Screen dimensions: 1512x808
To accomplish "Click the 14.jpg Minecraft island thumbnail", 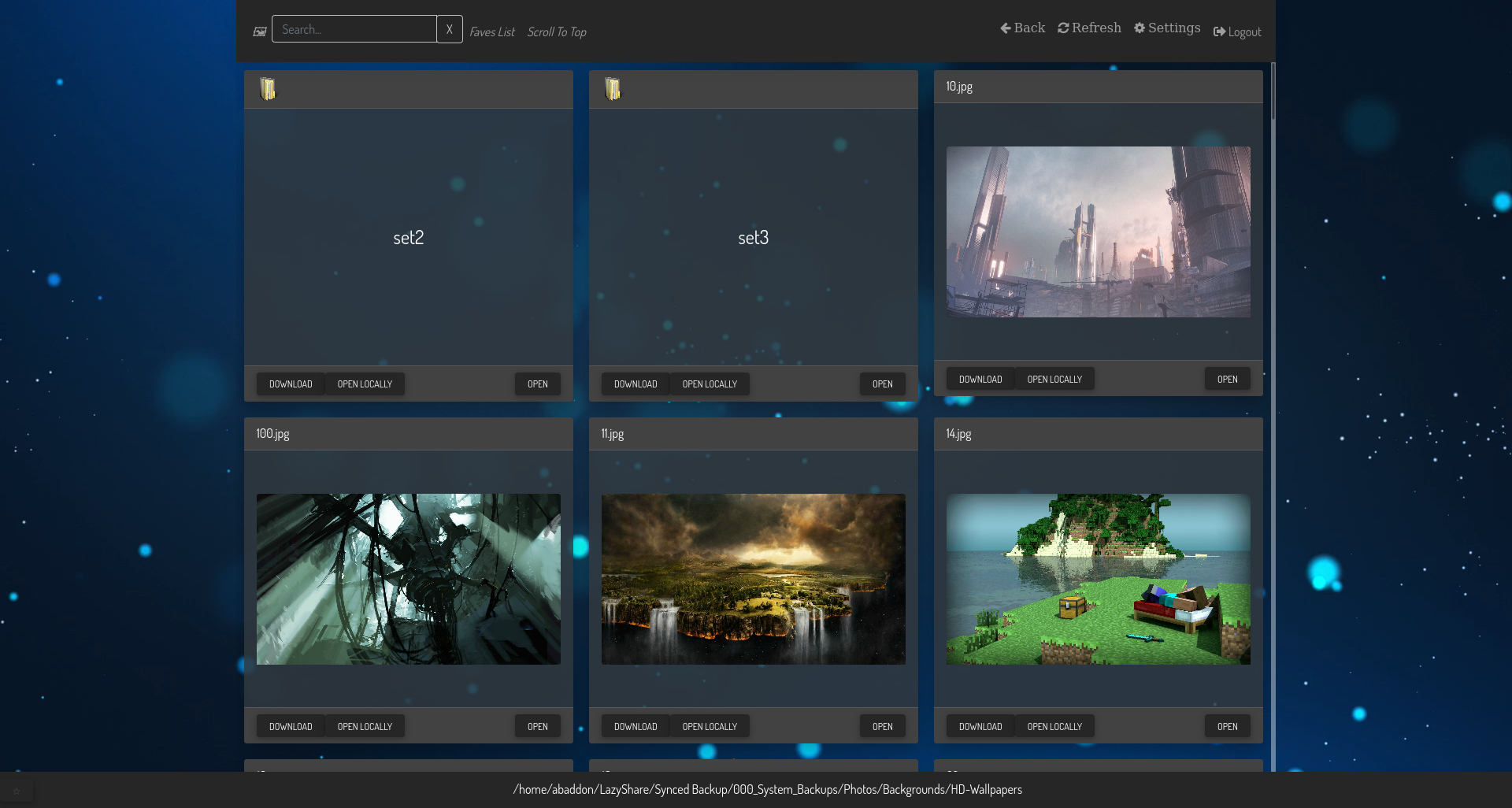I will tap(1099, 579).
